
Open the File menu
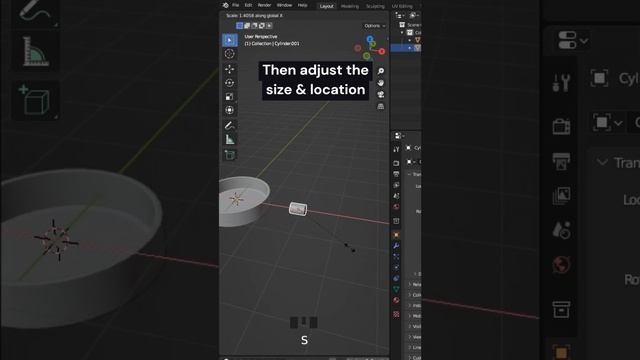pyautogui.click(x=236, y=5)
